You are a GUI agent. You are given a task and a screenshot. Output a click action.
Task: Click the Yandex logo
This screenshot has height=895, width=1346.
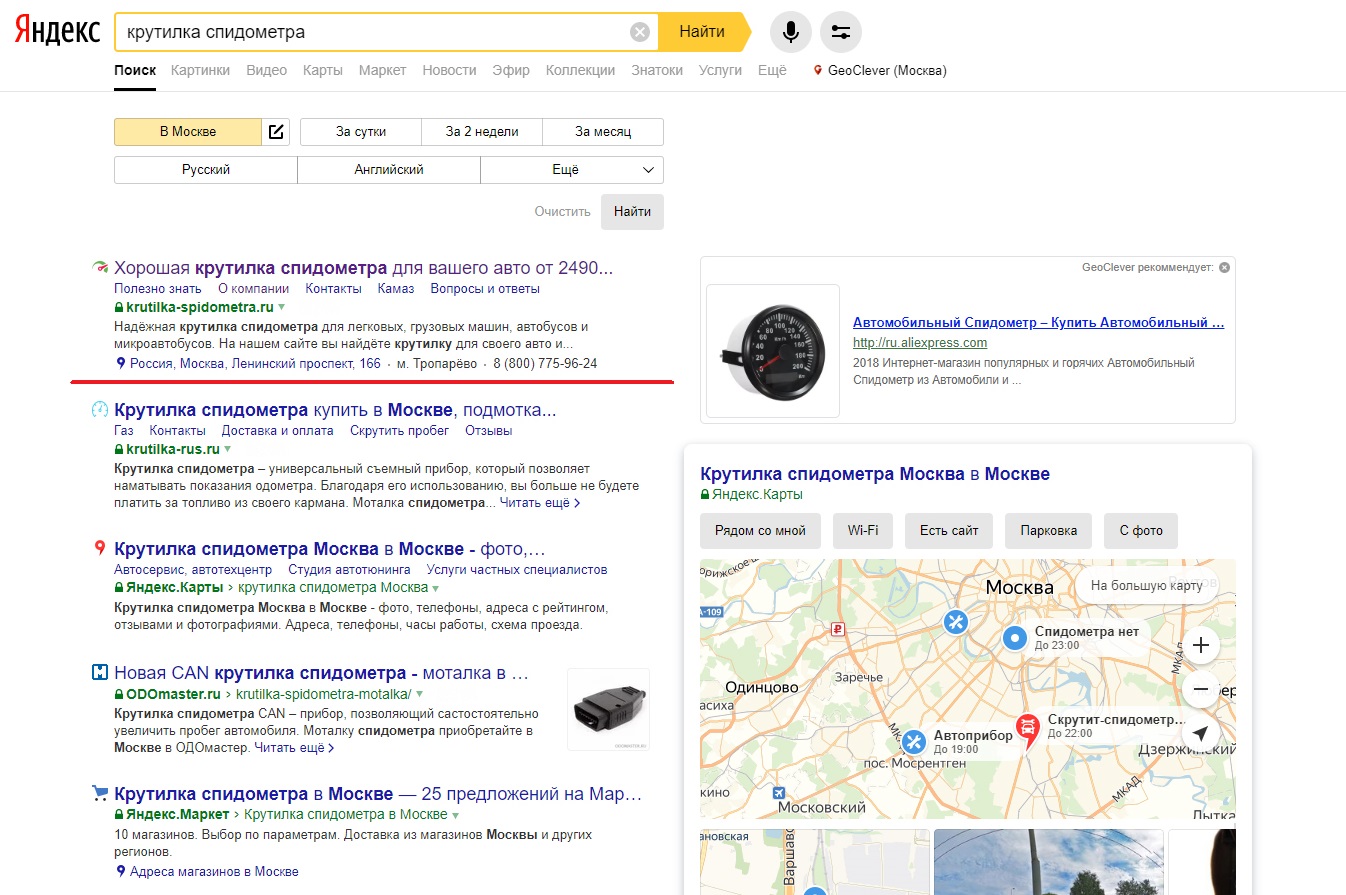point(57,31)
